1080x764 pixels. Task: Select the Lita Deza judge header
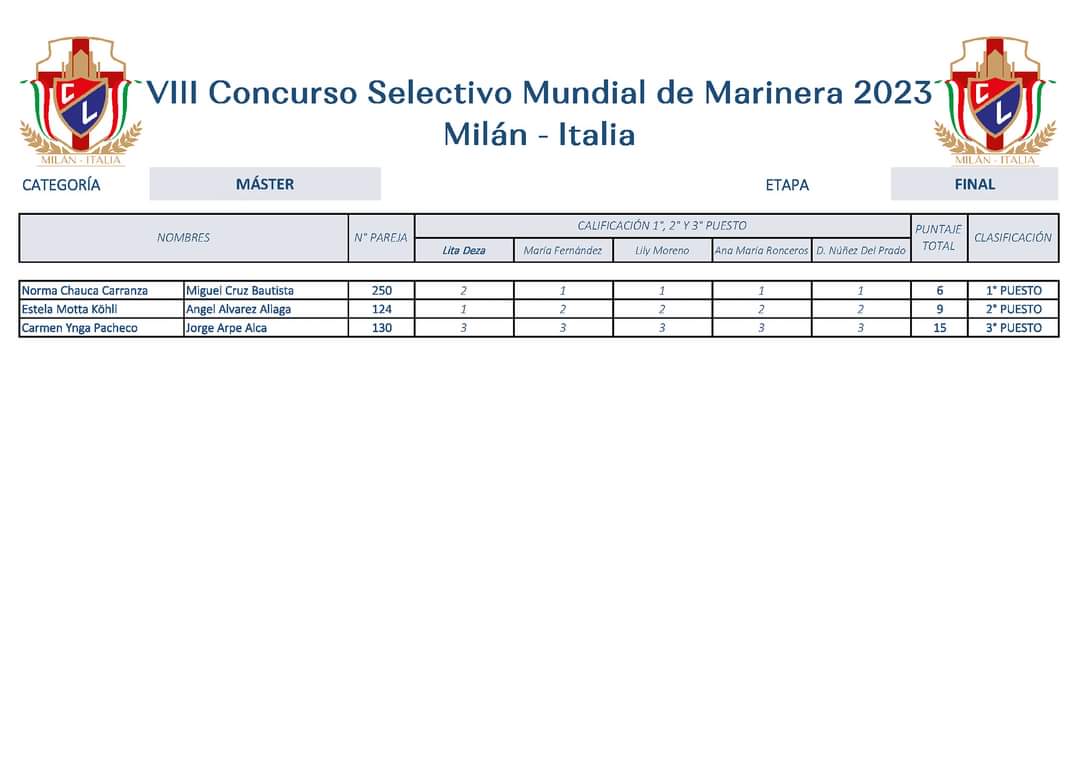[464, 250]
